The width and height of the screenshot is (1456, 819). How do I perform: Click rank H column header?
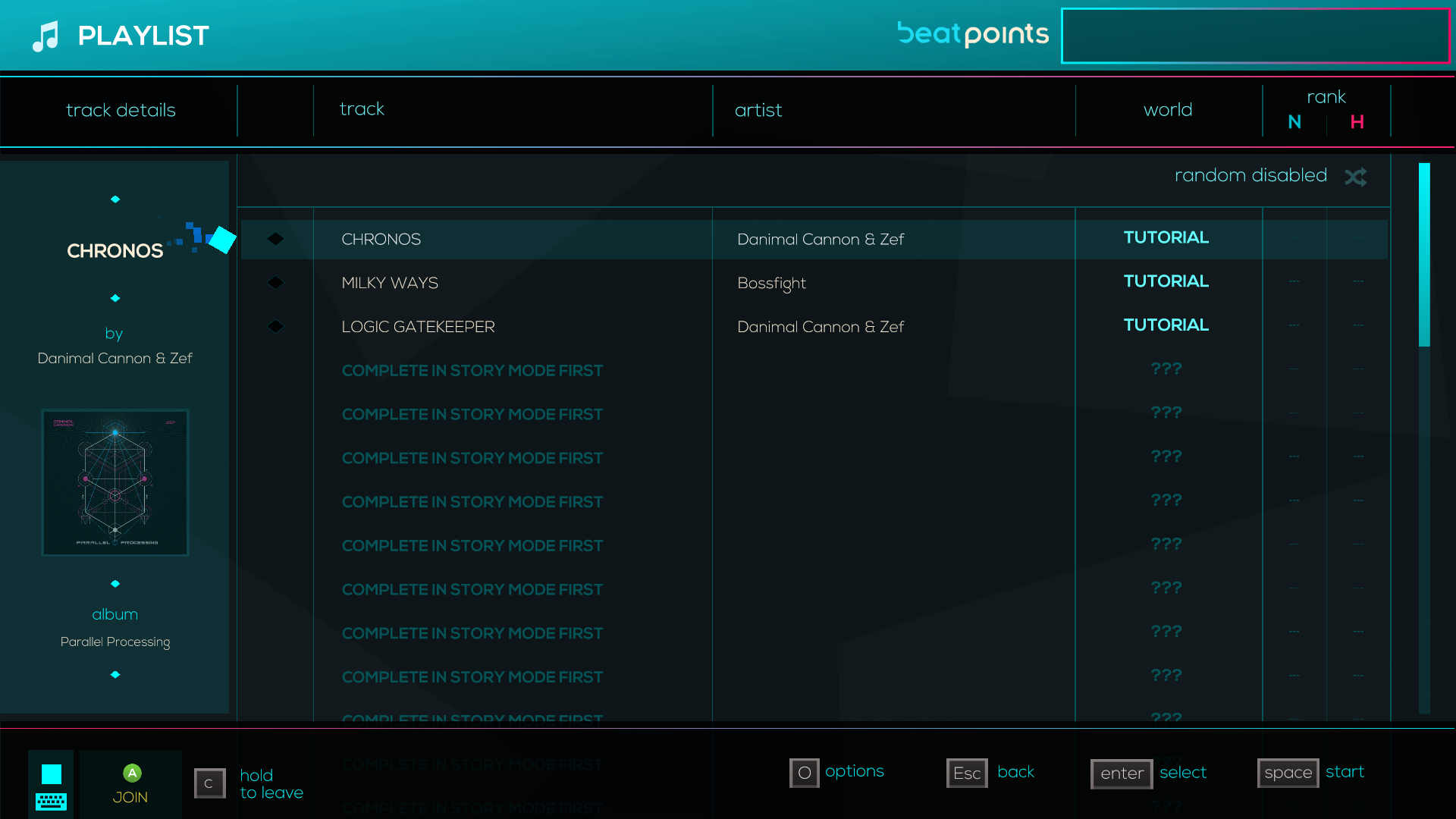(x=1355, y=121)
